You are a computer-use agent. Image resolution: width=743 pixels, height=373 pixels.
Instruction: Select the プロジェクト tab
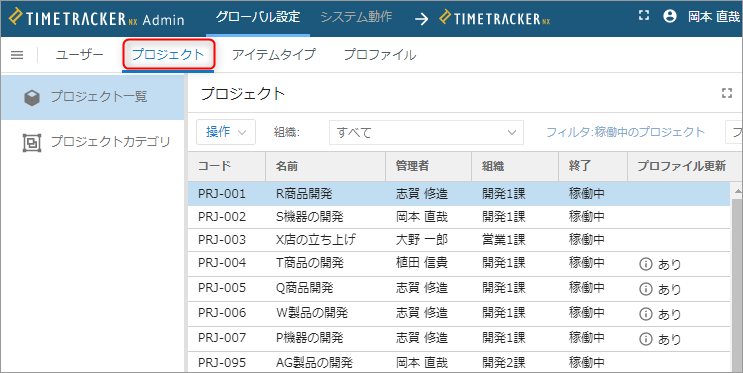168,55
